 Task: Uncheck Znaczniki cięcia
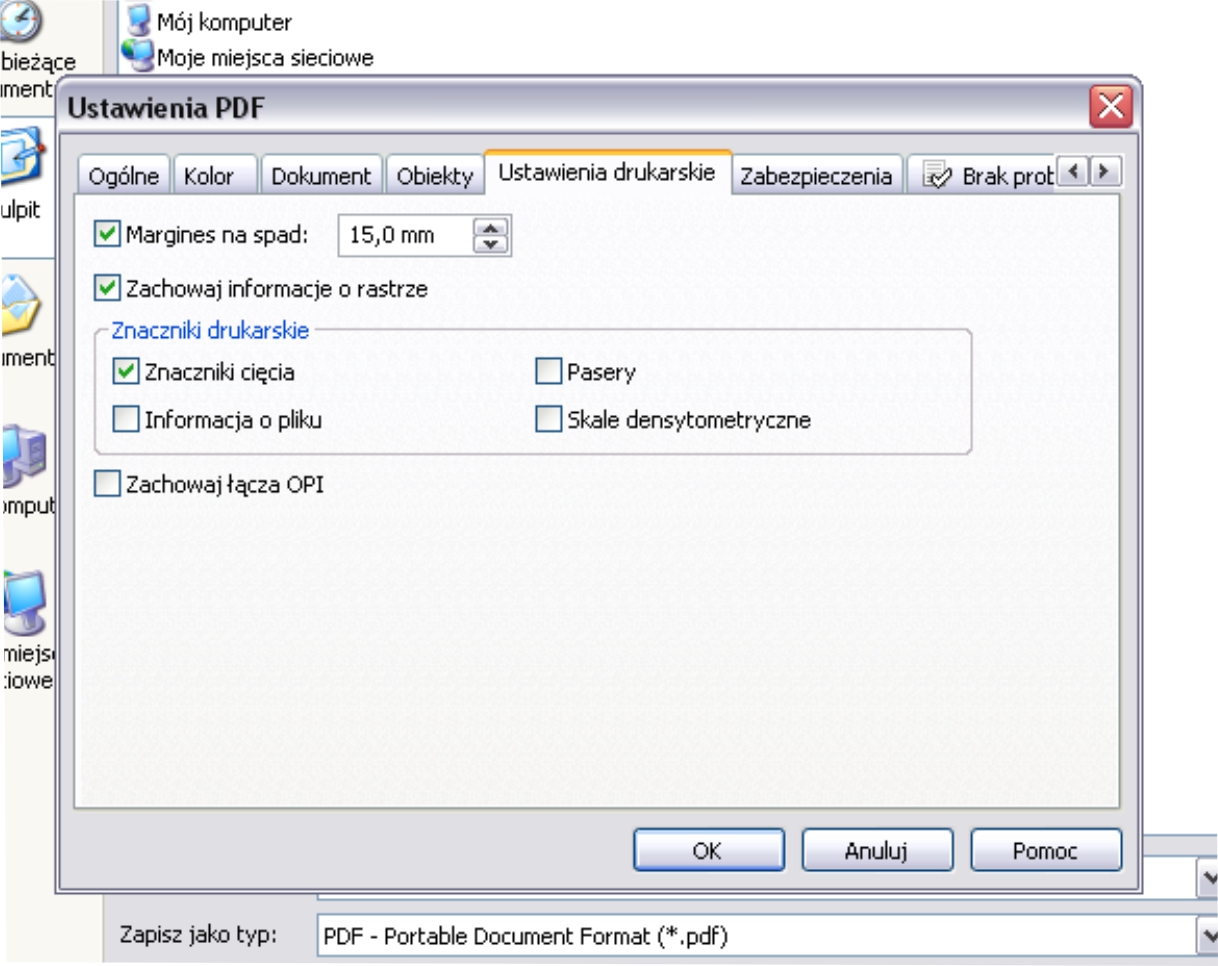tap(126, 372)
